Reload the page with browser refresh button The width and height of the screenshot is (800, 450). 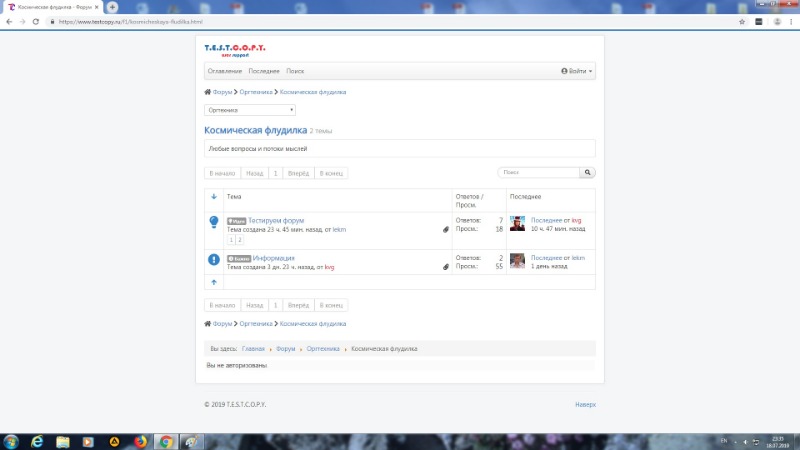[x=37, y=21]
